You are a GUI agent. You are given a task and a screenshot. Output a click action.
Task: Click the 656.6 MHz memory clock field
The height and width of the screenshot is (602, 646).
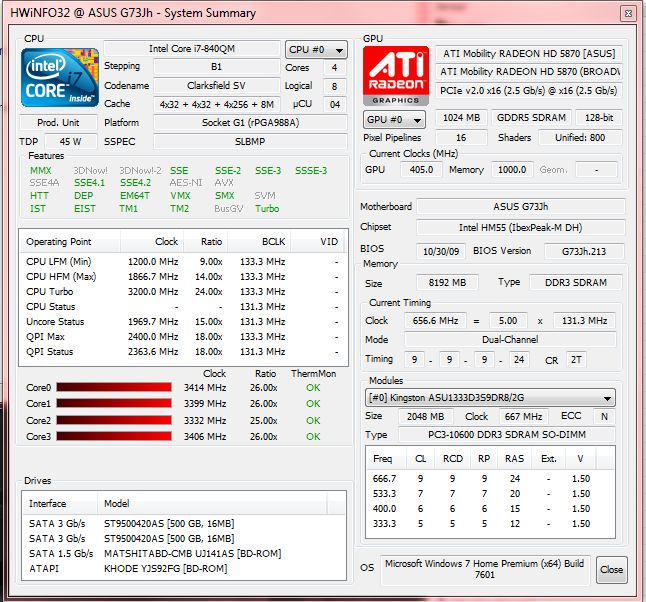(x=435, y=321)
